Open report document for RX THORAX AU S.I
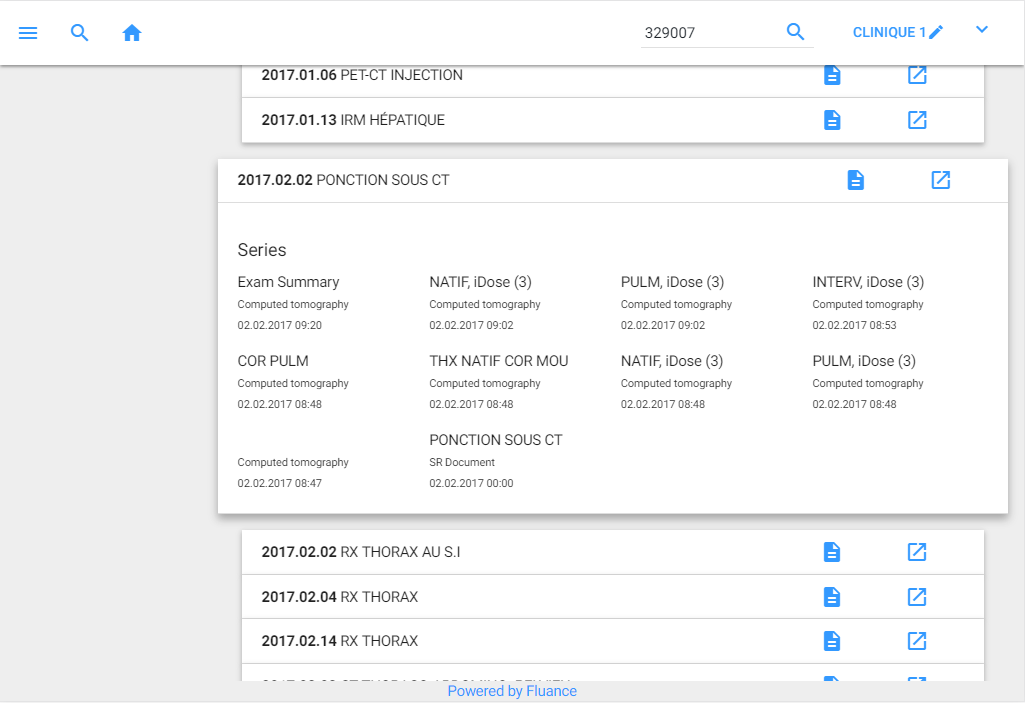Viewport: 1025px width, 703px height. click(831, 552)
